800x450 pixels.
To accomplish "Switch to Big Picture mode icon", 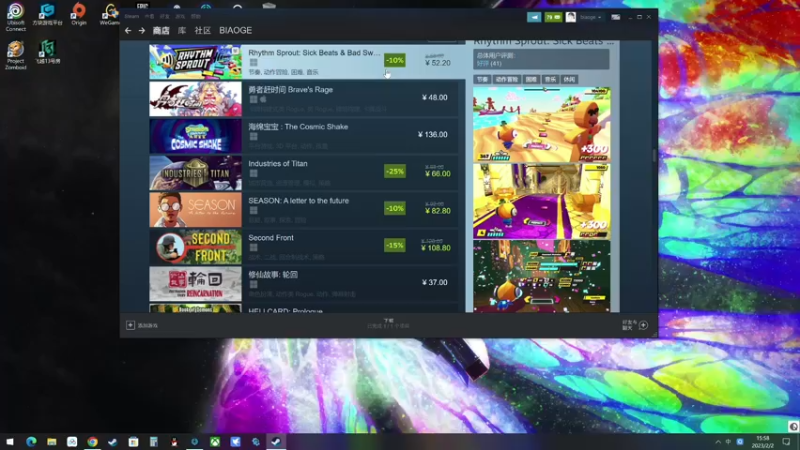I will tap(616, 17).
